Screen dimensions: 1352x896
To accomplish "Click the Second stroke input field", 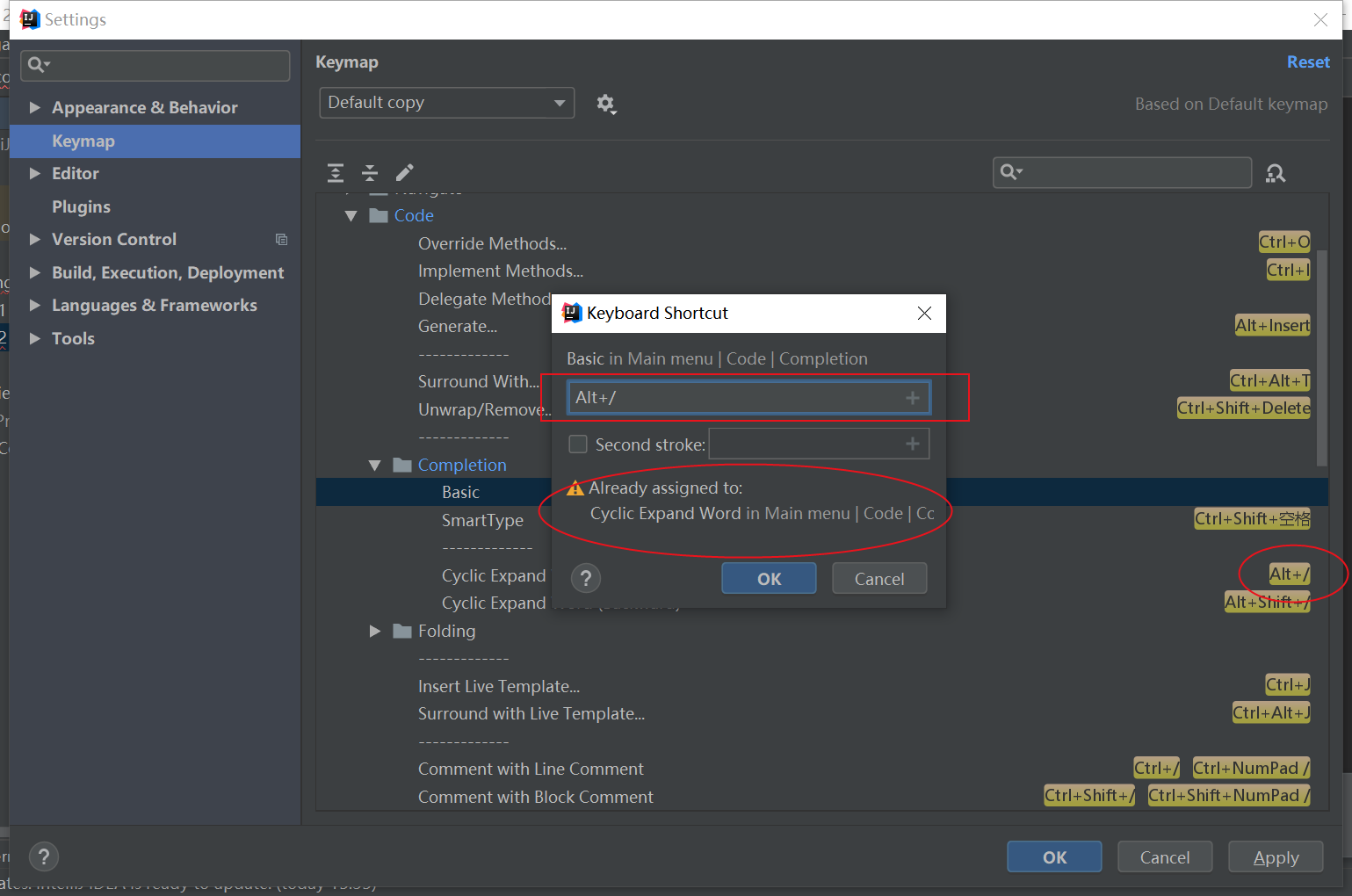I will 819,444.
